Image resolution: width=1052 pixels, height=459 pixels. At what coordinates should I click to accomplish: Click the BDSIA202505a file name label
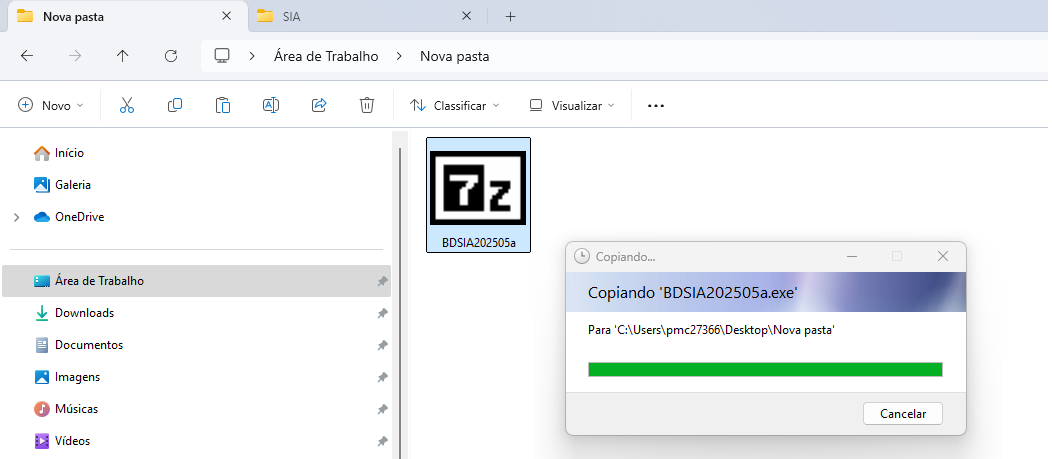pyautogui.click(x=478, y=242)
